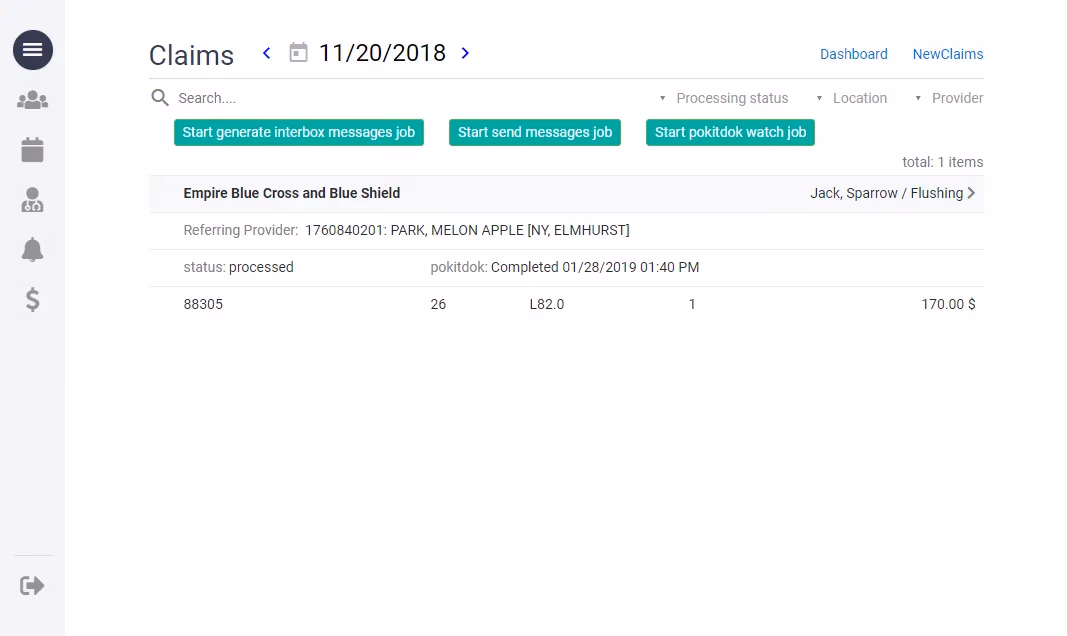Open the patients group icon

click(33, 100)
